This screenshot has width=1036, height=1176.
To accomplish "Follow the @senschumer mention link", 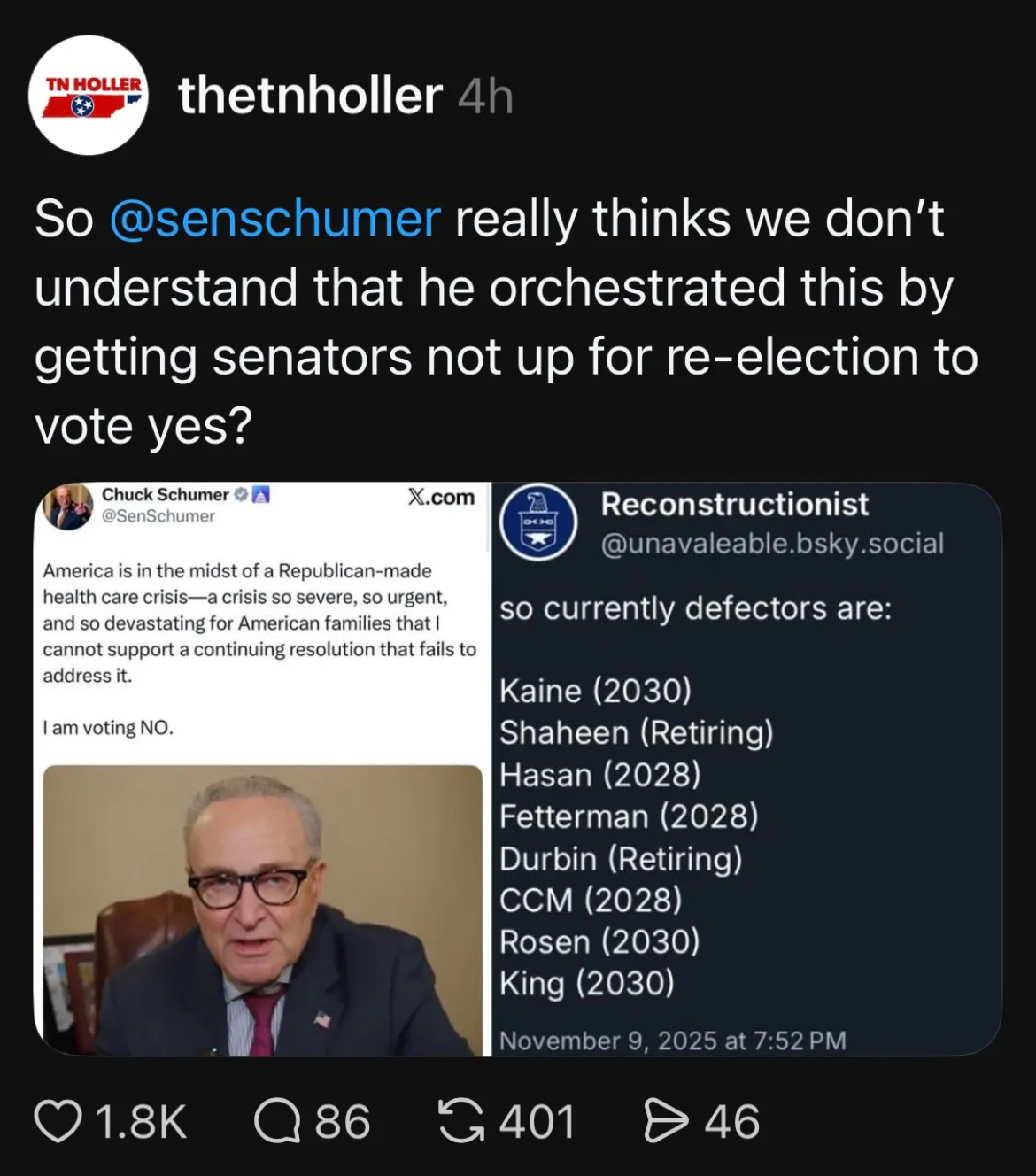I will [x=274, y=219].
